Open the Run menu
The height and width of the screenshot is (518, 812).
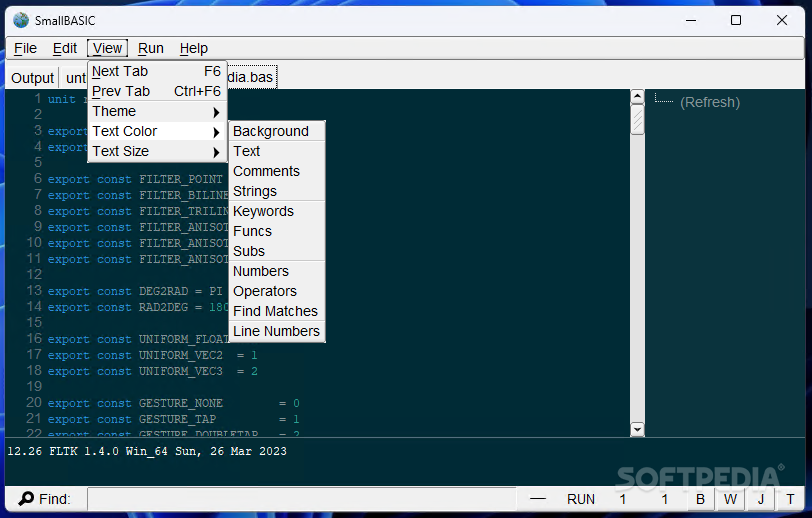[151, 48]
